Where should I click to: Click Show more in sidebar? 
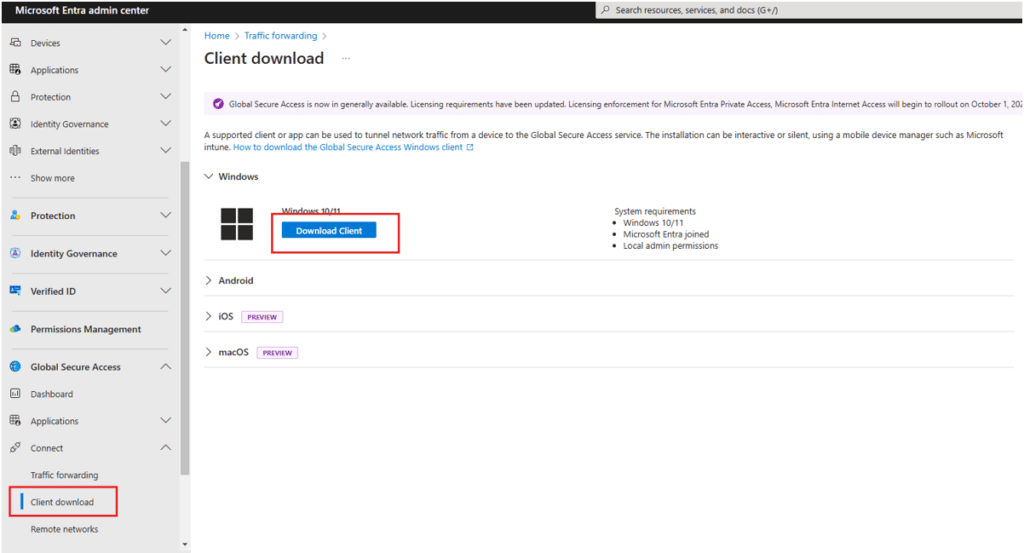pyautogui.click(x=52, y=178)
